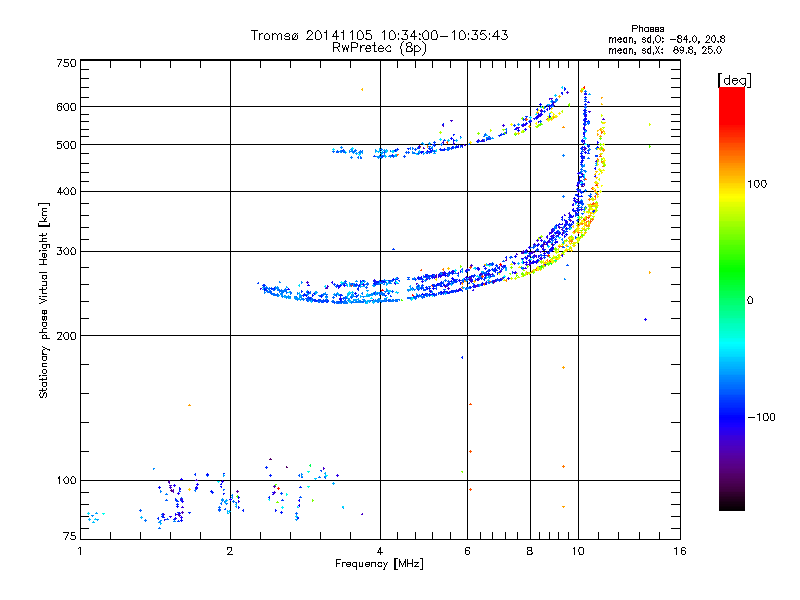This screenshot has width=800, height=600.
Task: Click the '[deg]' colorbar unit label
Action: tap(734, 80)
